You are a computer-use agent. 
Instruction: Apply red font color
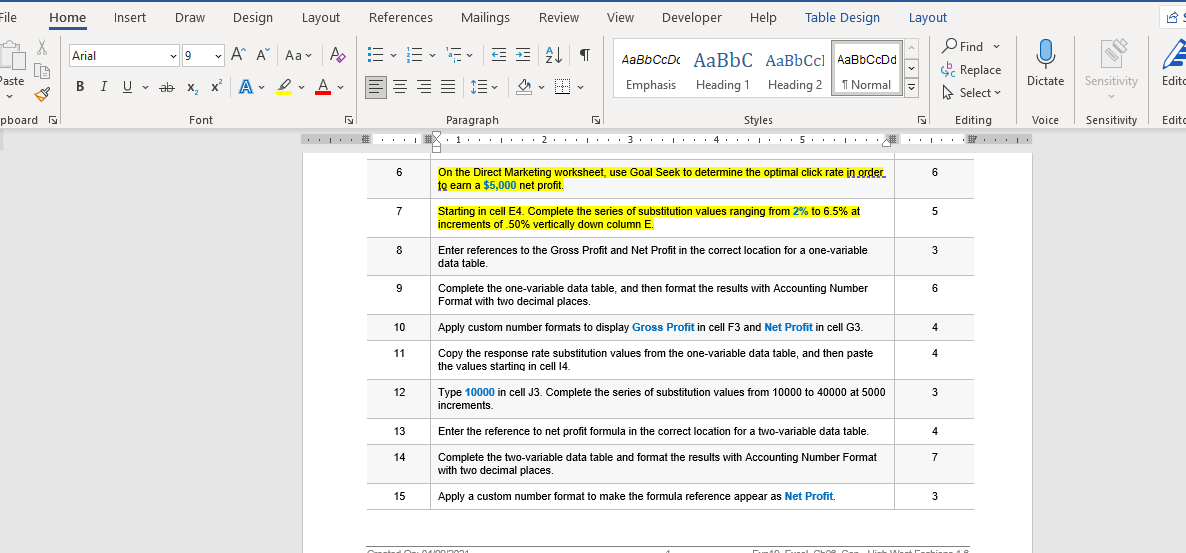click(322, 88)
